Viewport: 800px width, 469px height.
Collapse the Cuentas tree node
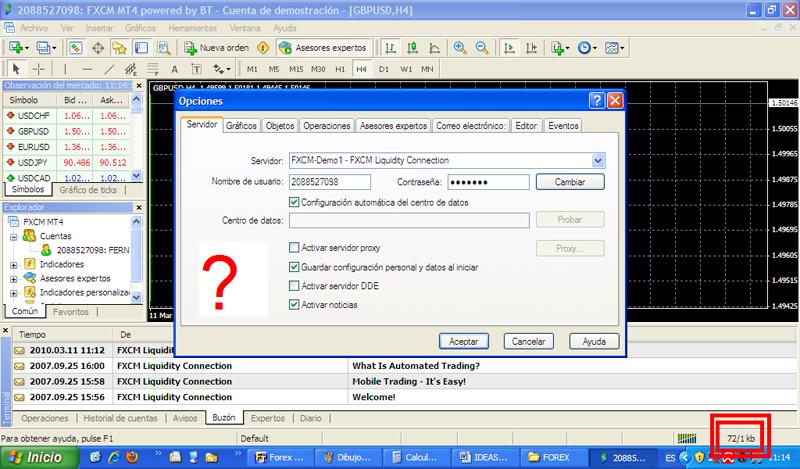[x=13, y=237]
